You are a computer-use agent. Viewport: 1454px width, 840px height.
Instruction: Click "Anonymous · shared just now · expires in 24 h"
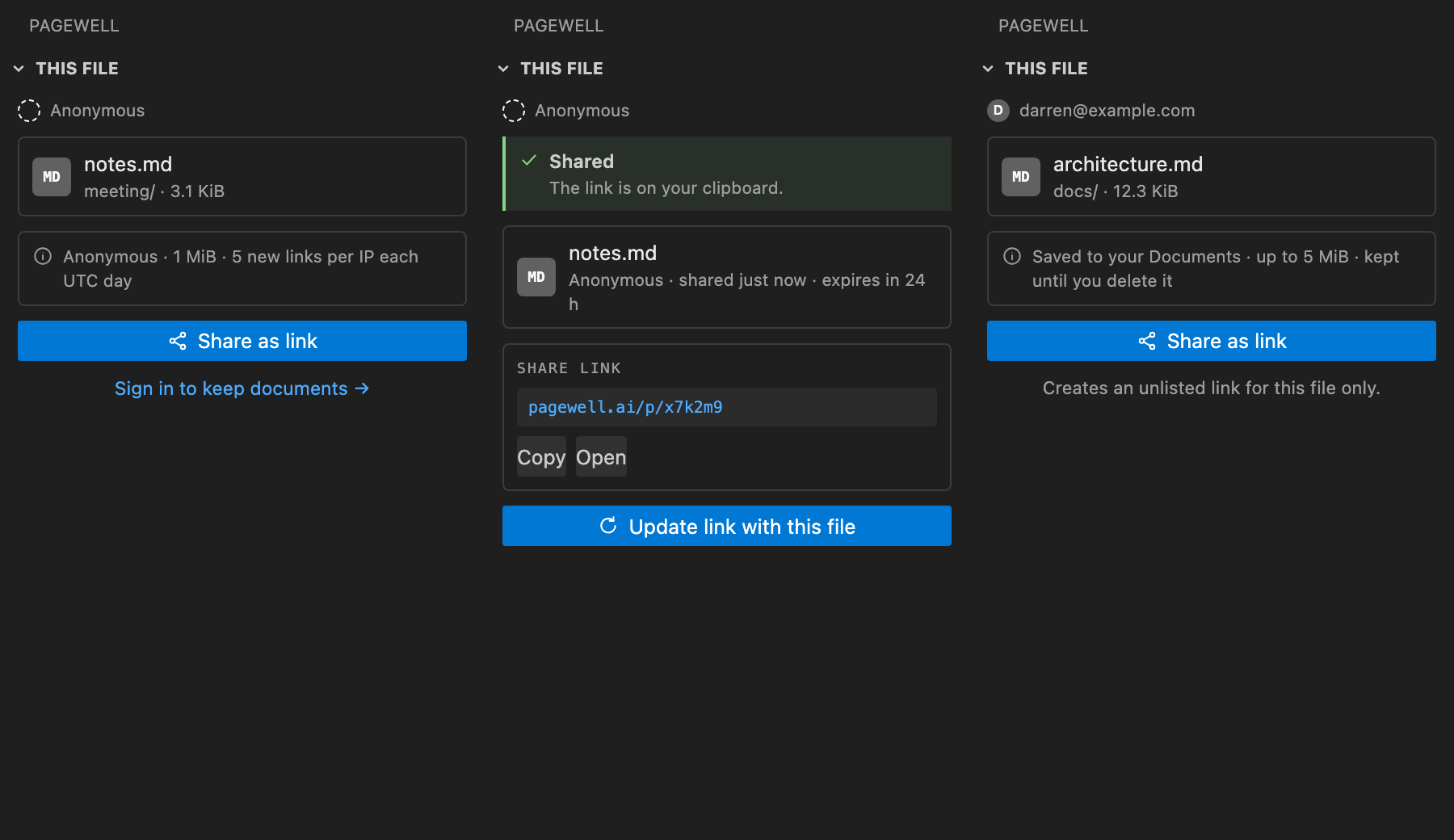747,292
